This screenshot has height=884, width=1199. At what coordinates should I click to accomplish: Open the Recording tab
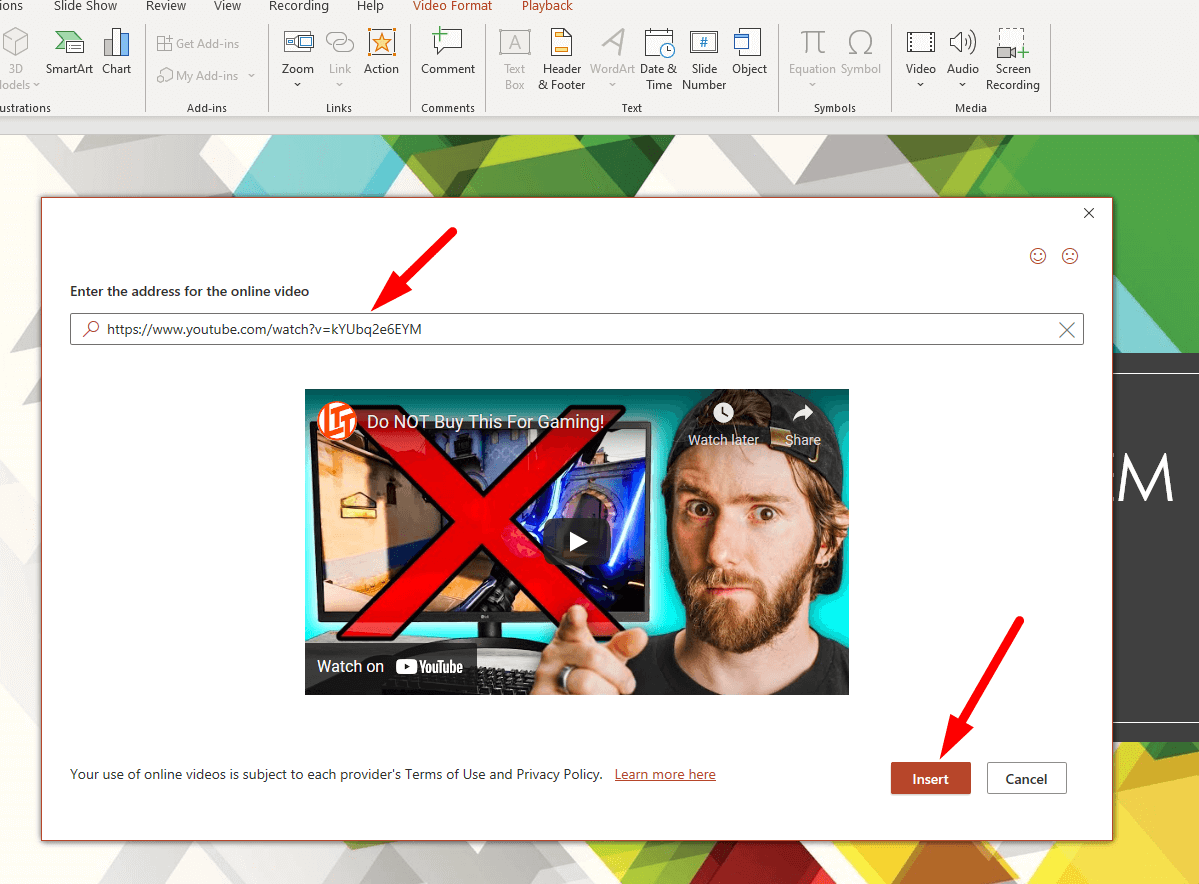pyautogui.click(x=298, y=6)
